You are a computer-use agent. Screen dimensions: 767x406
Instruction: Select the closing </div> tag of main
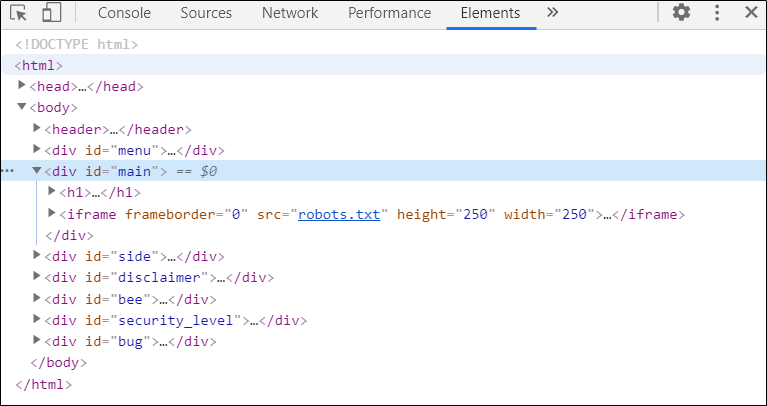[x=69, y=235]
